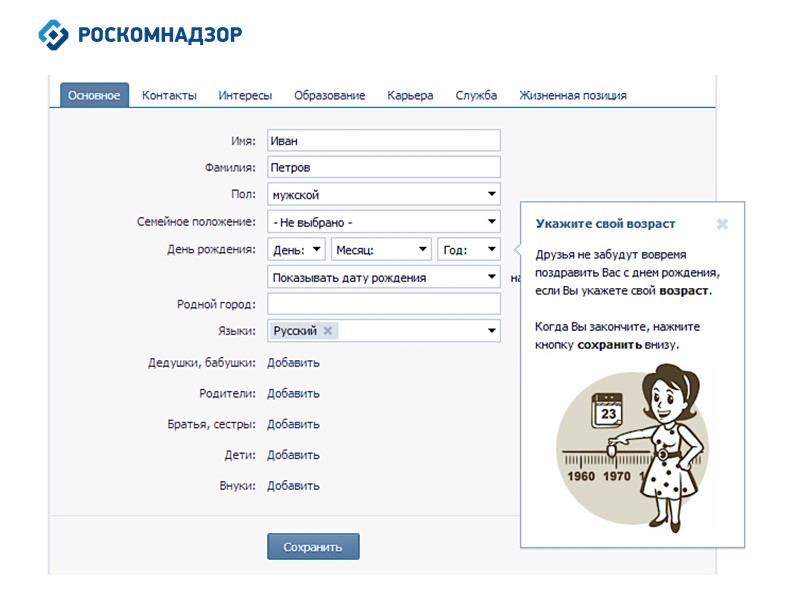This screenshot has height=600, width=800.
Task: Click the 'Укажите свой возраст' tooltip title
Action: [x=605, y=223]
